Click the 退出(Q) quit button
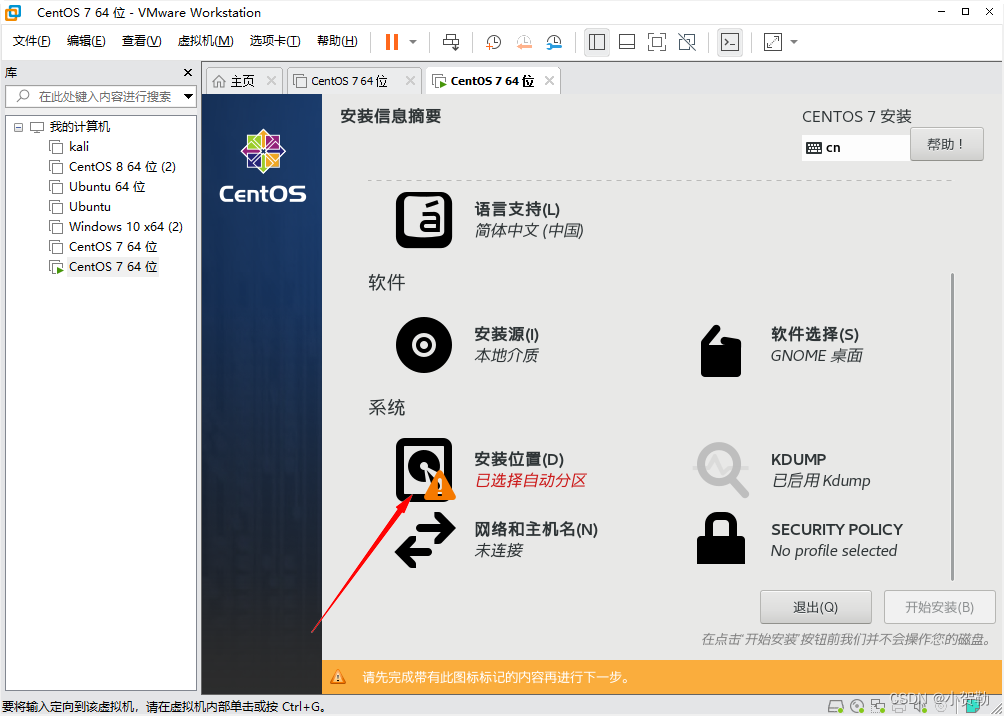The width and height of the screenshot is (1004, 716). click(816, 607)
